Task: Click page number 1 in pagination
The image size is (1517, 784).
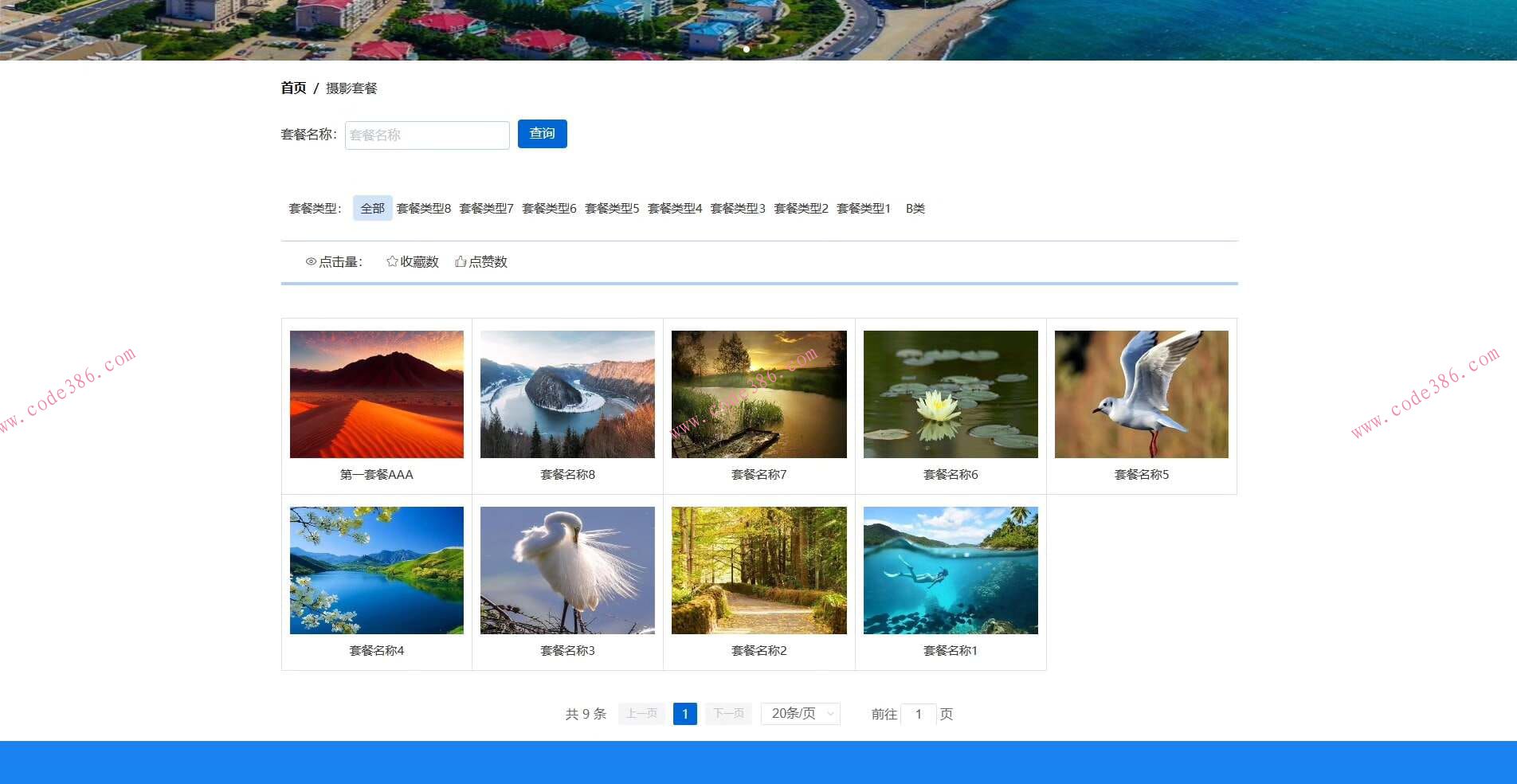Action: pyautogui.click(x=685, y=714)
